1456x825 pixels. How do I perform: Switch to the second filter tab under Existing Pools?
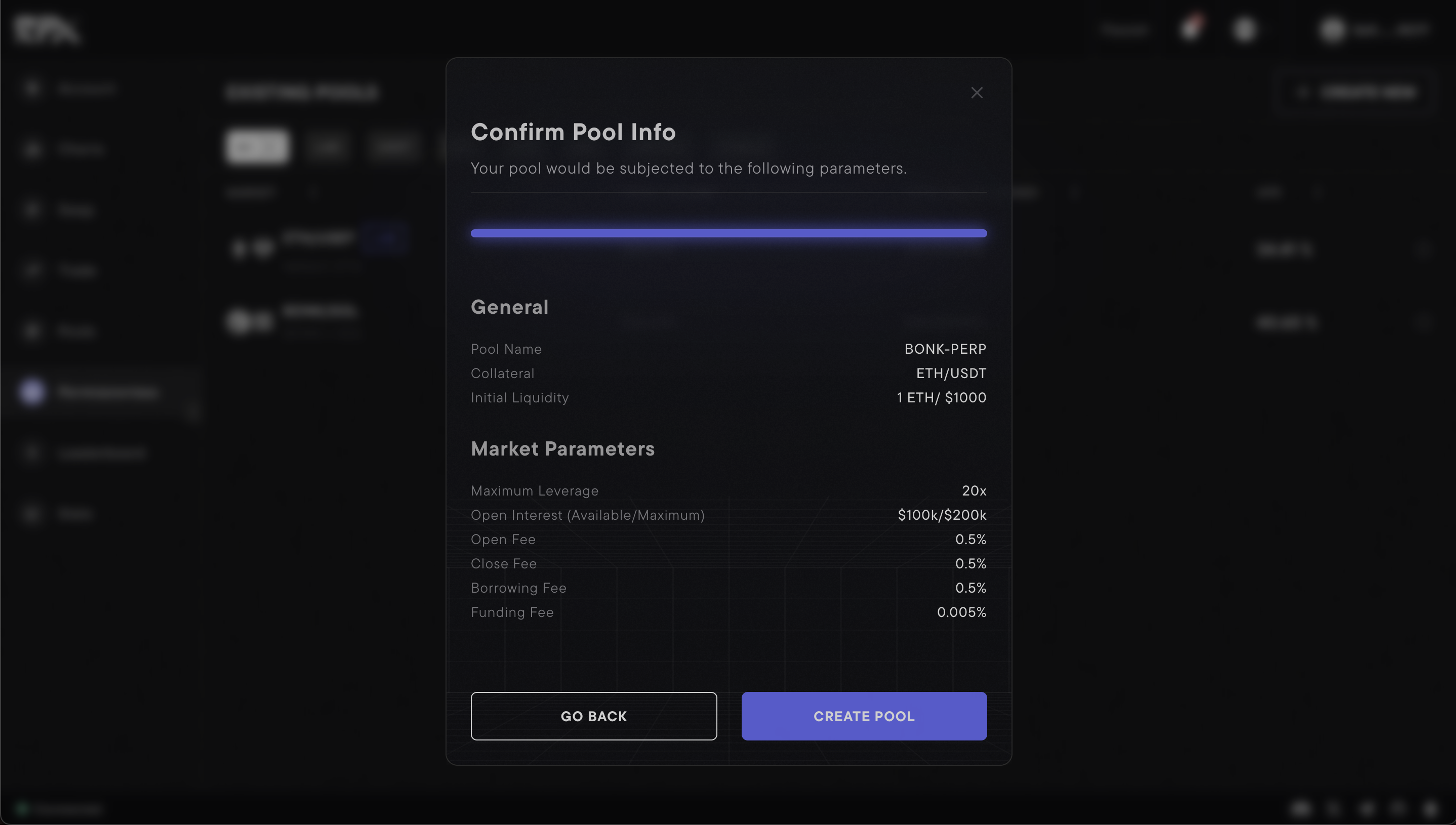click(328, 147)
